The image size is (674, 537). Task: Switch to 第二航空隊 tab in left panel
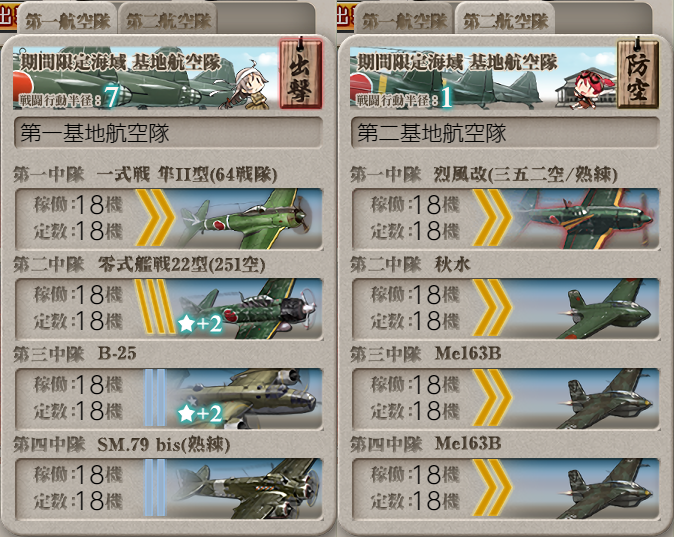(168, 21)
